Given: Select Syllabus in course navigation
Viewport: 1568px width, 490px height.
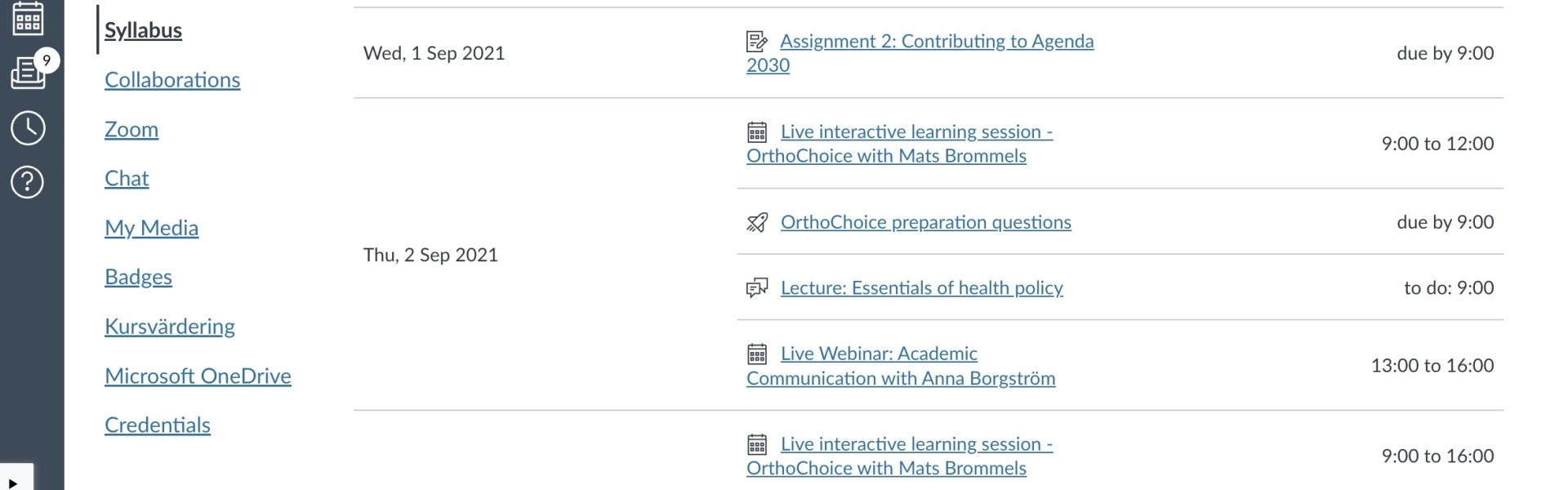Looking at the screenshot, I should tap(143, 30).
